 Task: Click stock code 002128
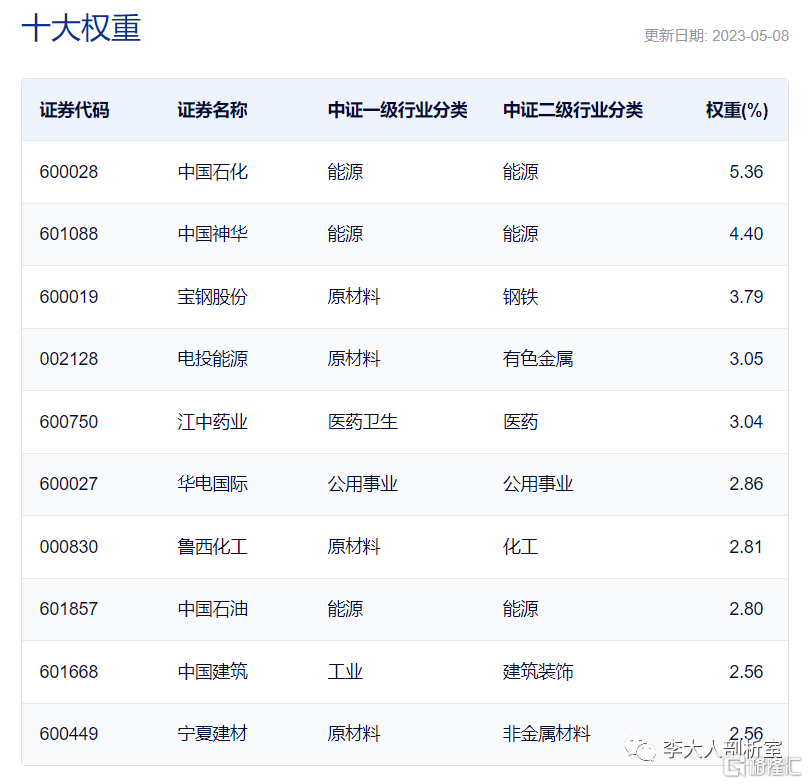click(69, 359)
